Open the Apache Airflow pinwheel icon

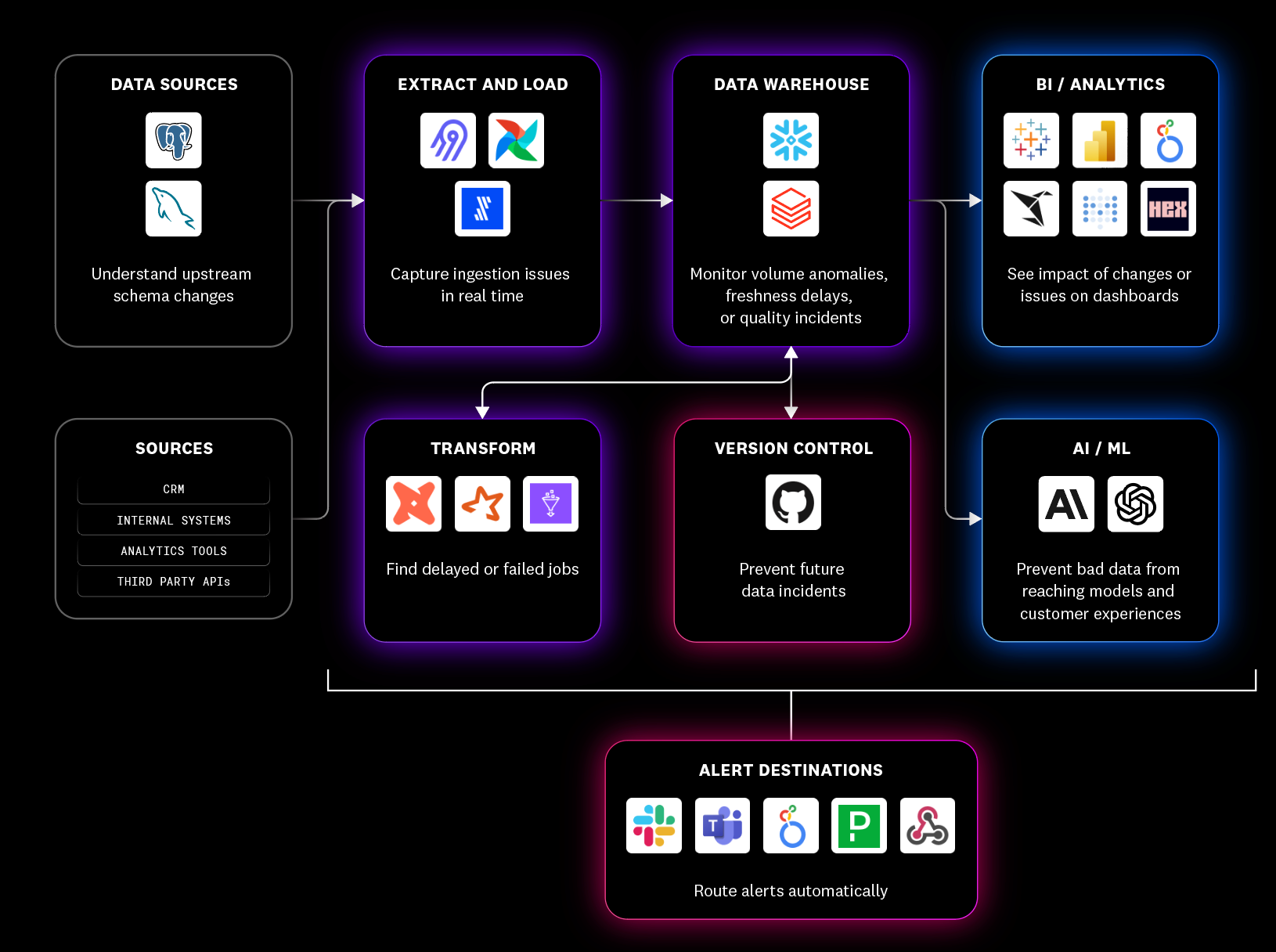(516, 140)
